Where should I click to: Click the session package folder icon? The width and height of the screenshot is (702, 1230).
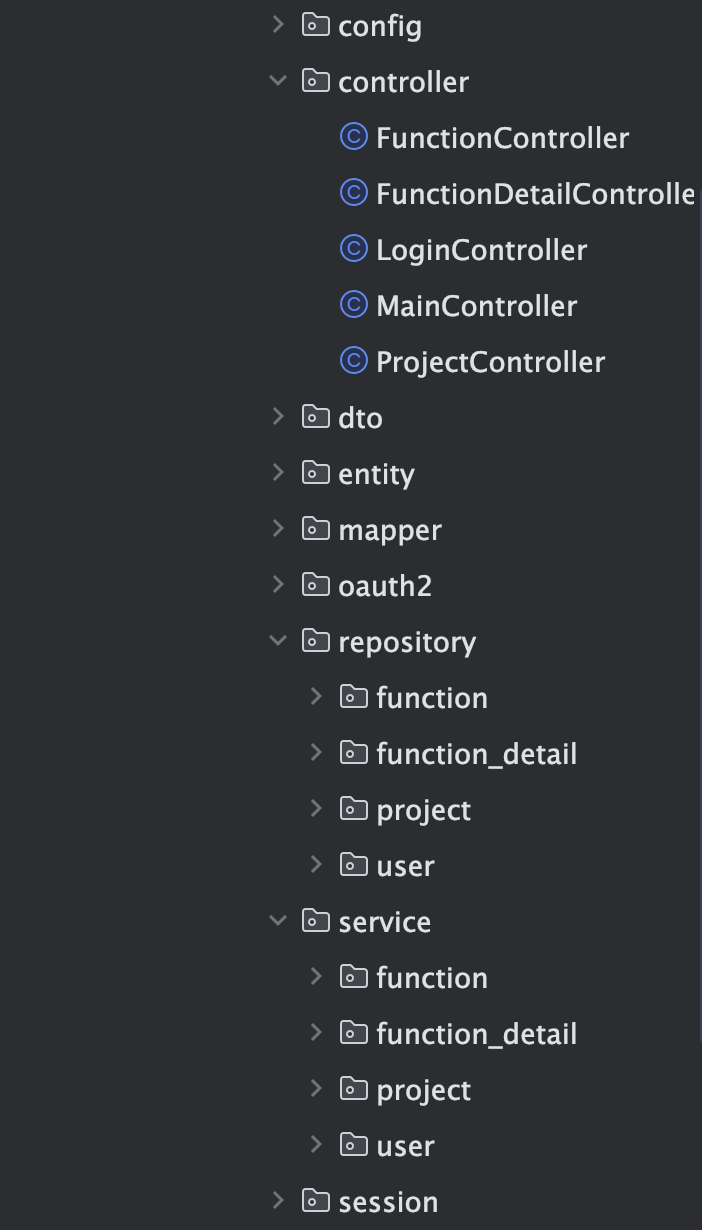[316, 1201]
